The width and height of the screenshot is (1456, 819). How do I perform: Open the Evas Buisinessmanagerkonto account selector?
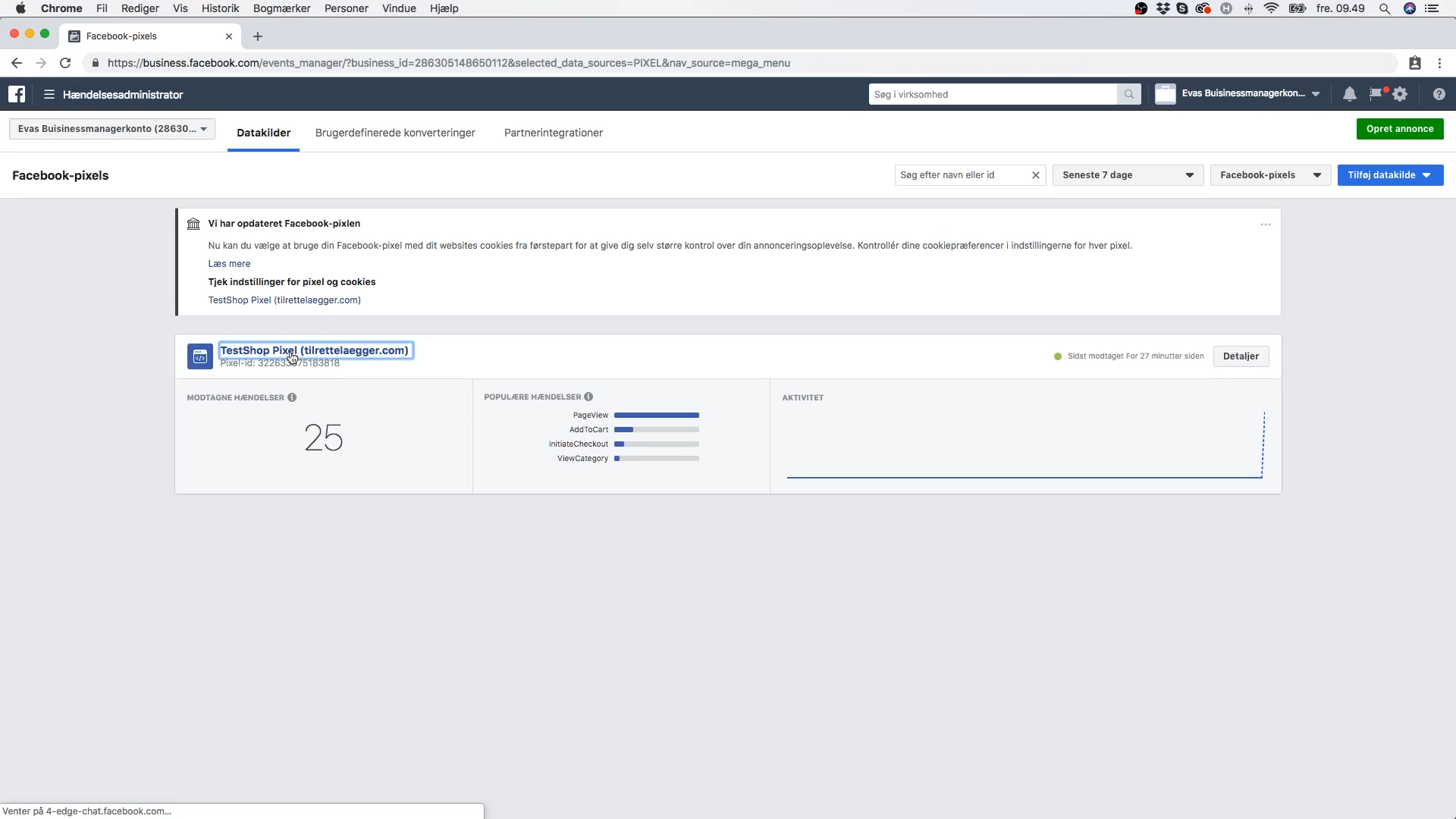[112, 129]
